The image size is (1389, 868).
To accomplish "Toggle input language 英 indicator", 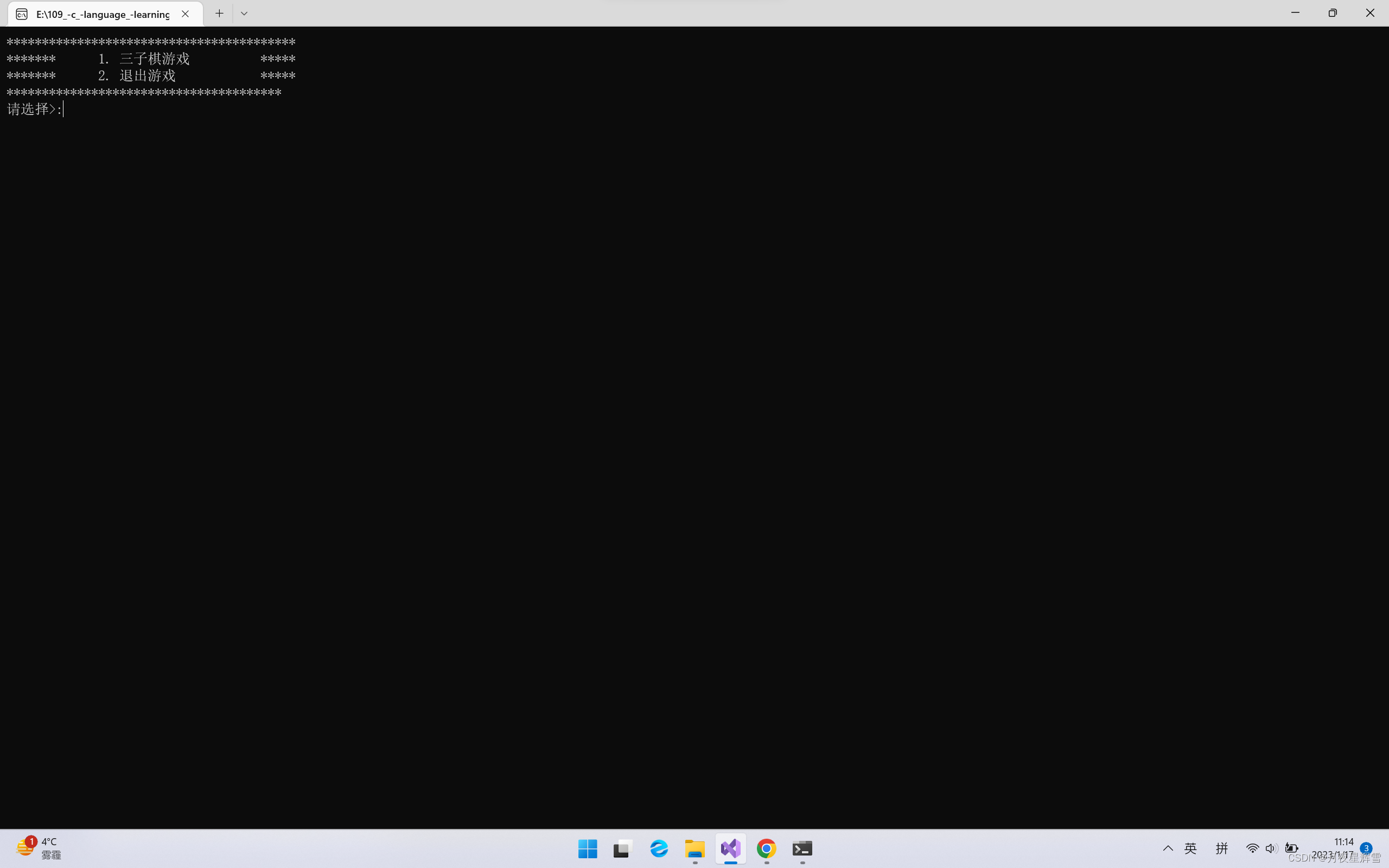I will (x=1190, y=848).
